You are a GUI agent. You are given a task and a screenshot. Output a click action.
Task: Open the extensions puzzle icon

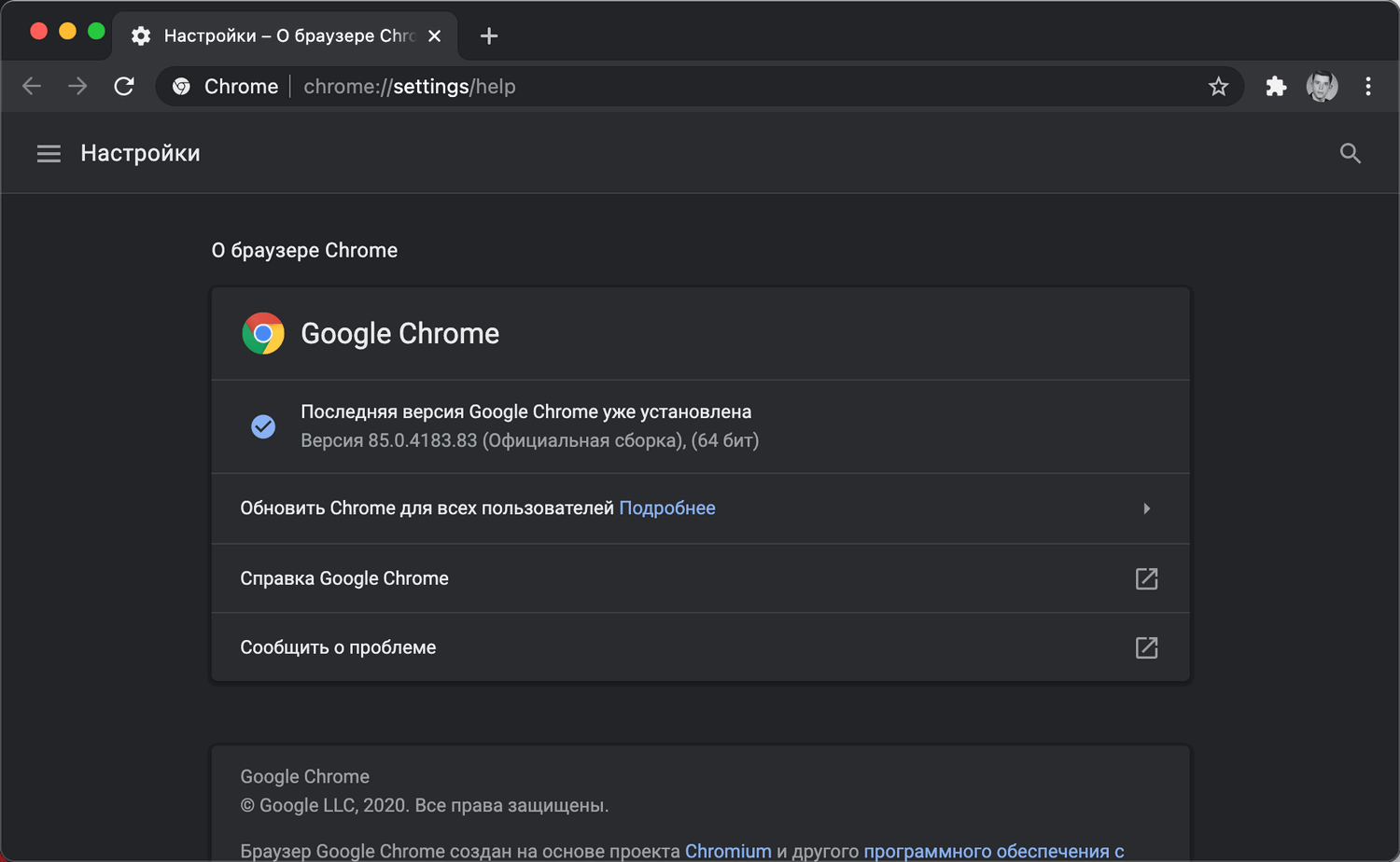pyautogui.click(x=1275, y=86)
